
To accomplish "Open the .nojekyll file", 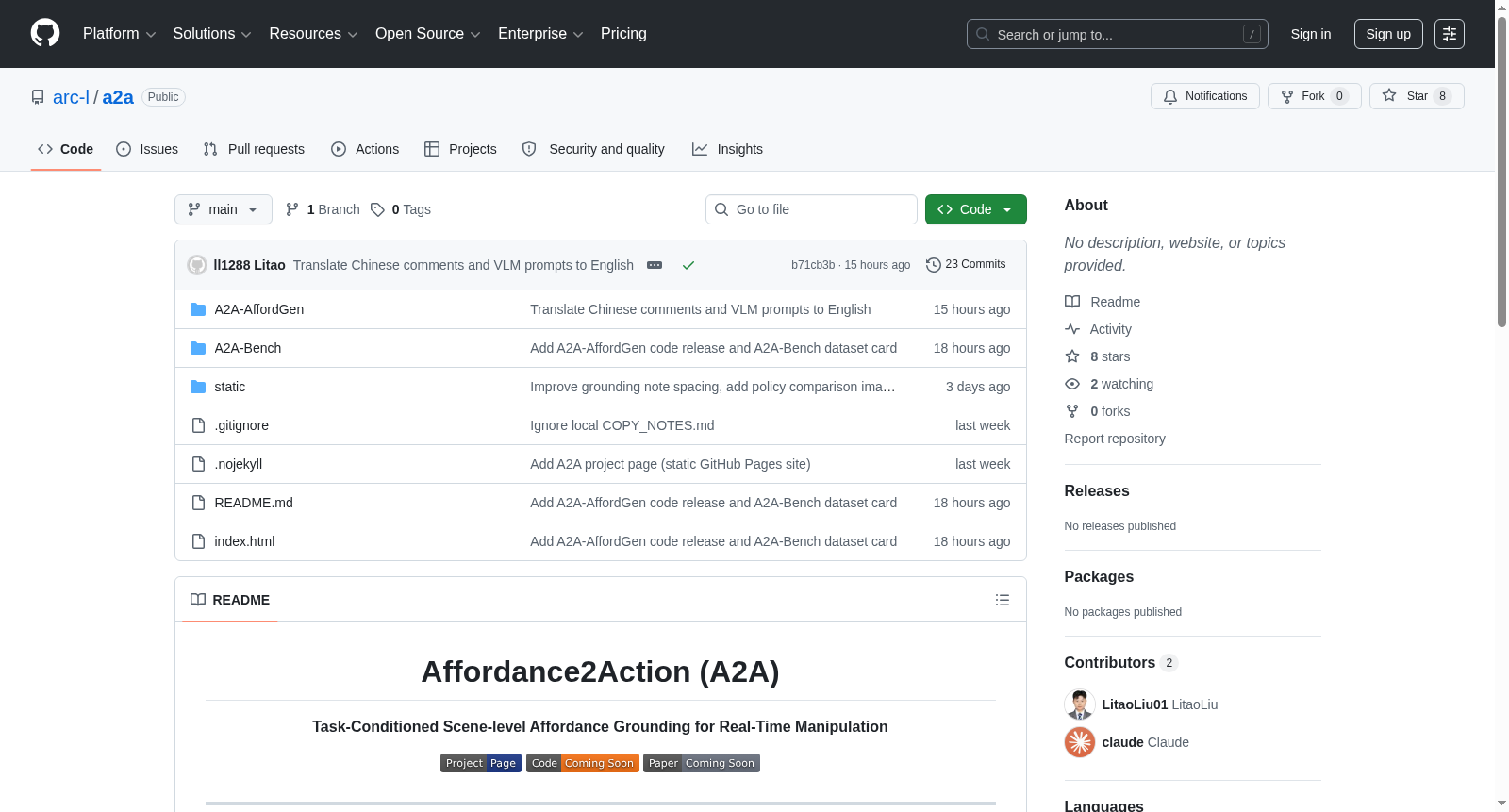I will 239,464.
